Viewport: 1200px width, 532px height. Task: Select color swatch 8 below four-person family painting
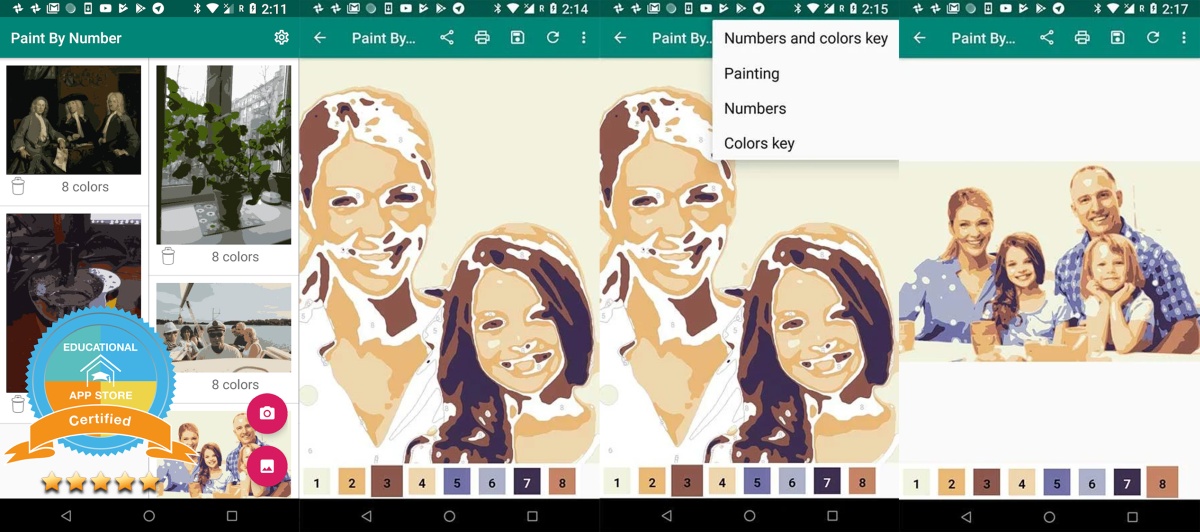[x=1162, y=483]
